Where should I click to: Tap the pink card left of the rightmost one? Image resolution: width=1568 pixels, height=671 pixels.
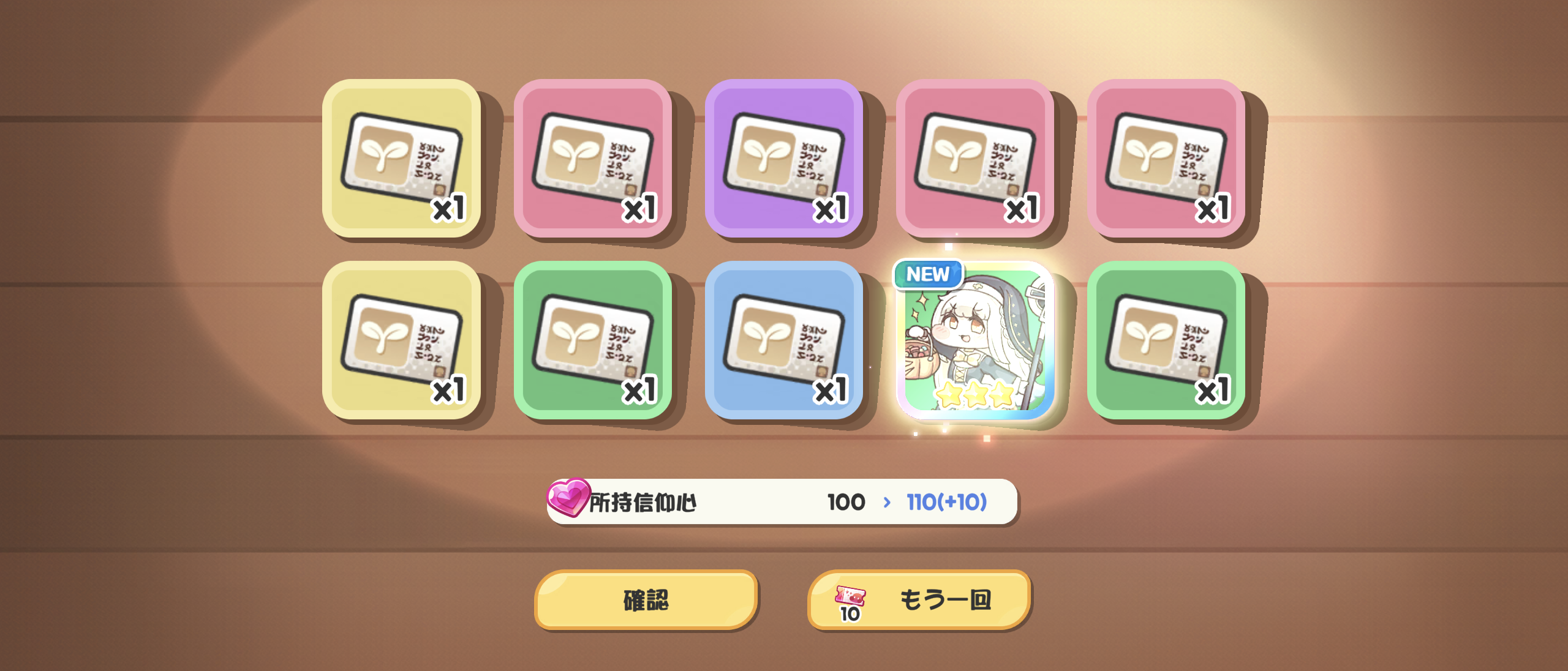(x=975, y=159)
